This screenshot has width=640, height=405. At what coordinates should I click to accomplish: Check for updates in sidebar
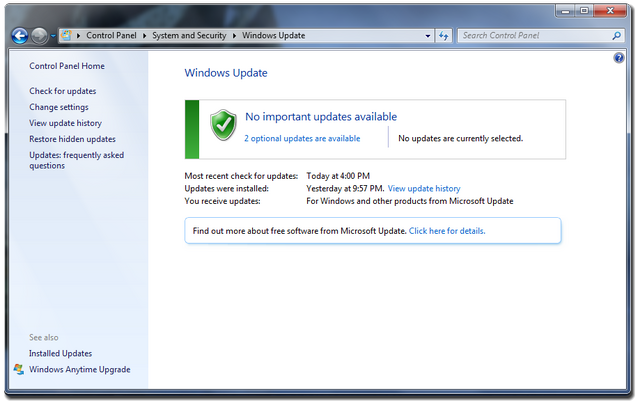(62, 91)
